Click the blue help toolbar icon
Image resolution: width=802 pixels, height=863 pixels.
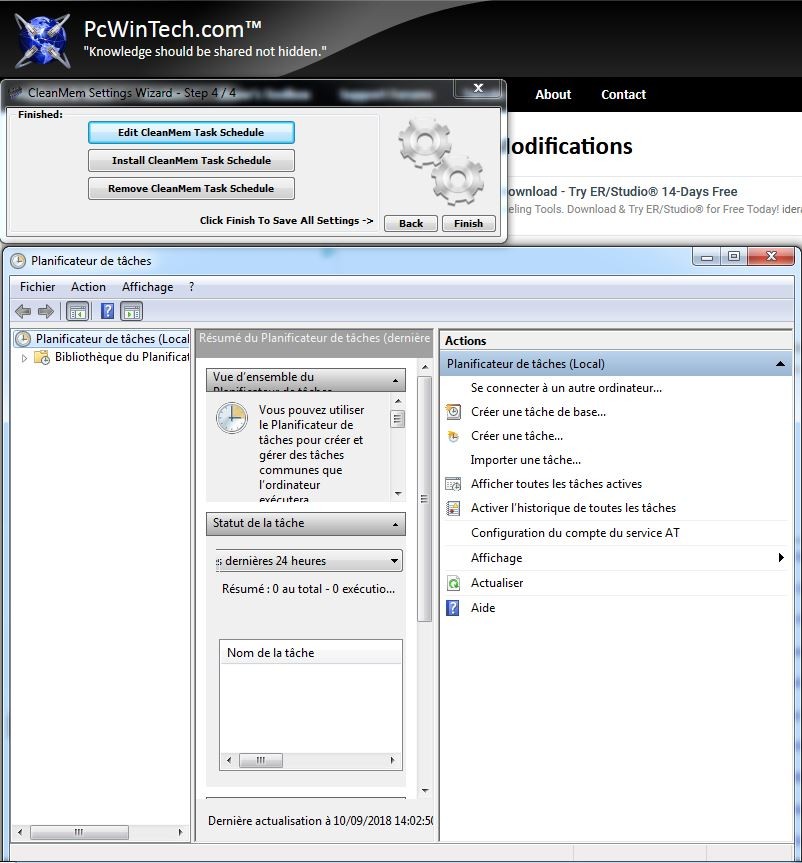(x=108, y=311)
